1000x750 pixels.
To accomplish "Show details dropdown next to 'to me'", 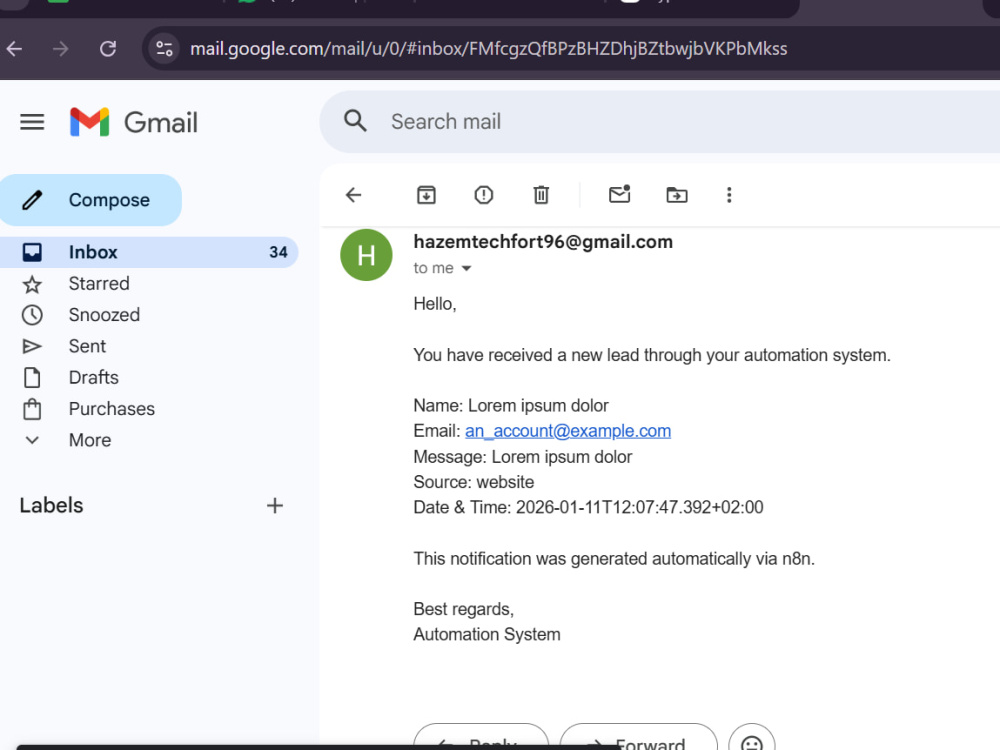I will pyautogui.click(x=466, y=268).
